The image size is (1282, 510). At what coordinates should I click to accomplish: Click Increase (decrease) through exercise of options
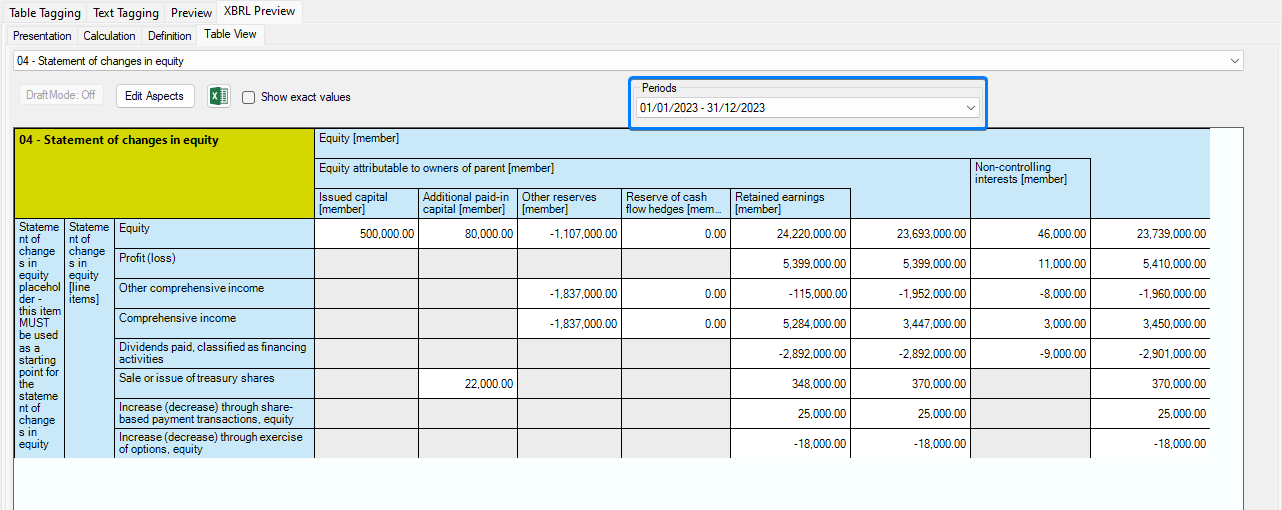[214, 443]
